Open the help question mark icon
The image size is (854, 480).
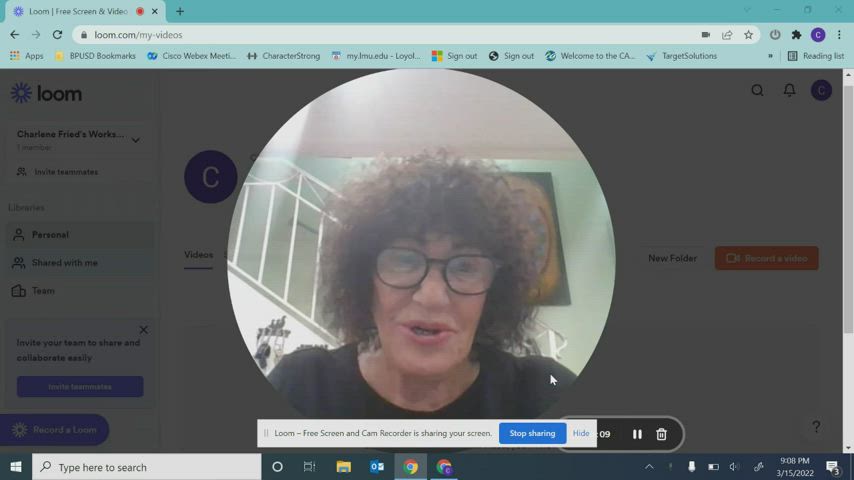(816, 427)
